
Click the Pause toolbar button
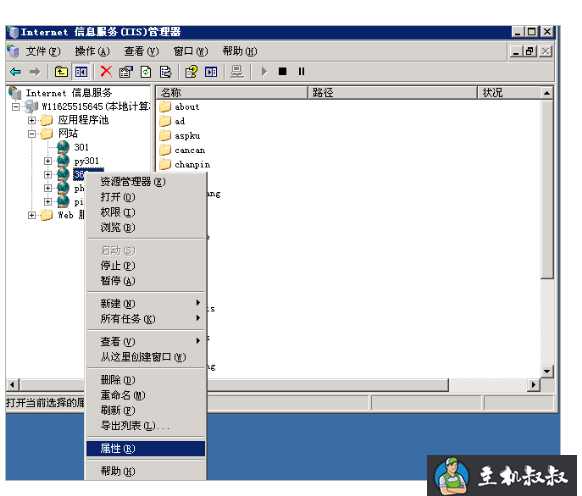pyautogui.click(x=301, y=71)
